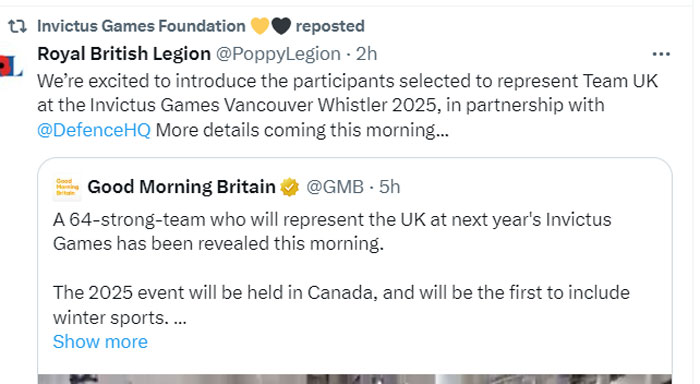The image size is (700, 384).
Task: Open the Royal British Legion display name
Action: tap(124, 54)
